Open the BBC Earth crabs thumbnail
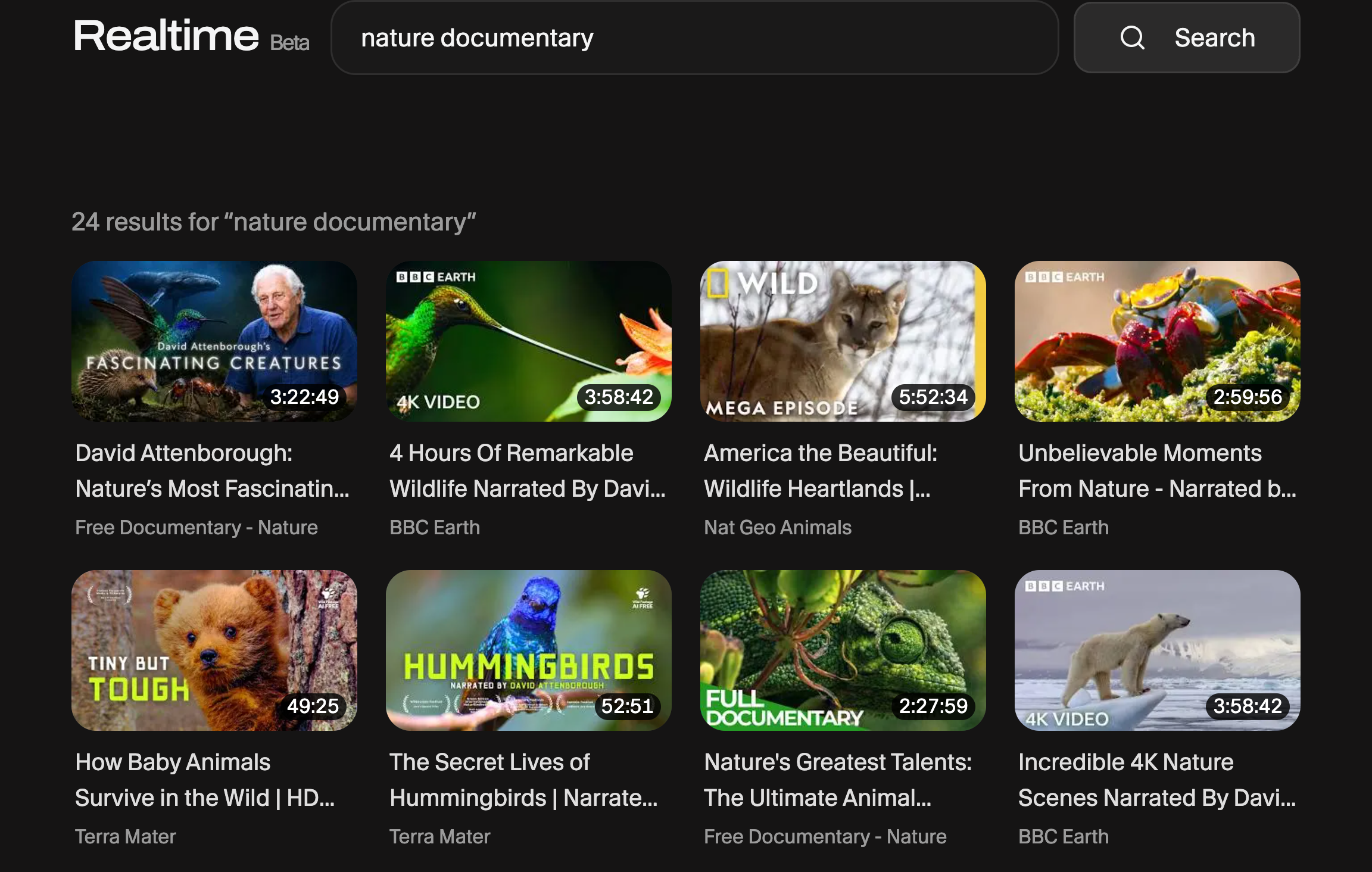The width and height of the screenshot is (1372, 872). 1158,341
